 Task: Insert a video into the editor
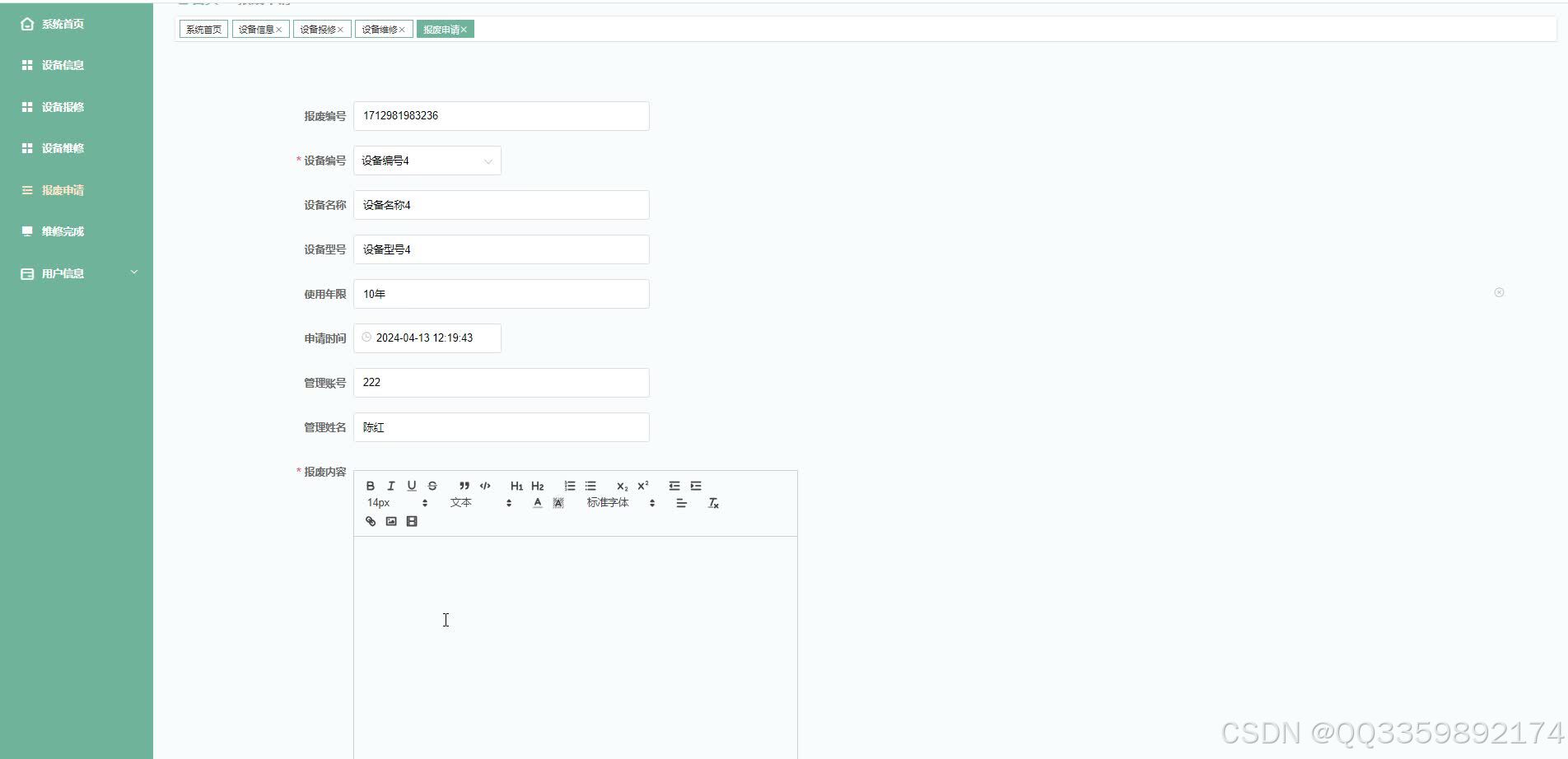[x=412, y=521]
